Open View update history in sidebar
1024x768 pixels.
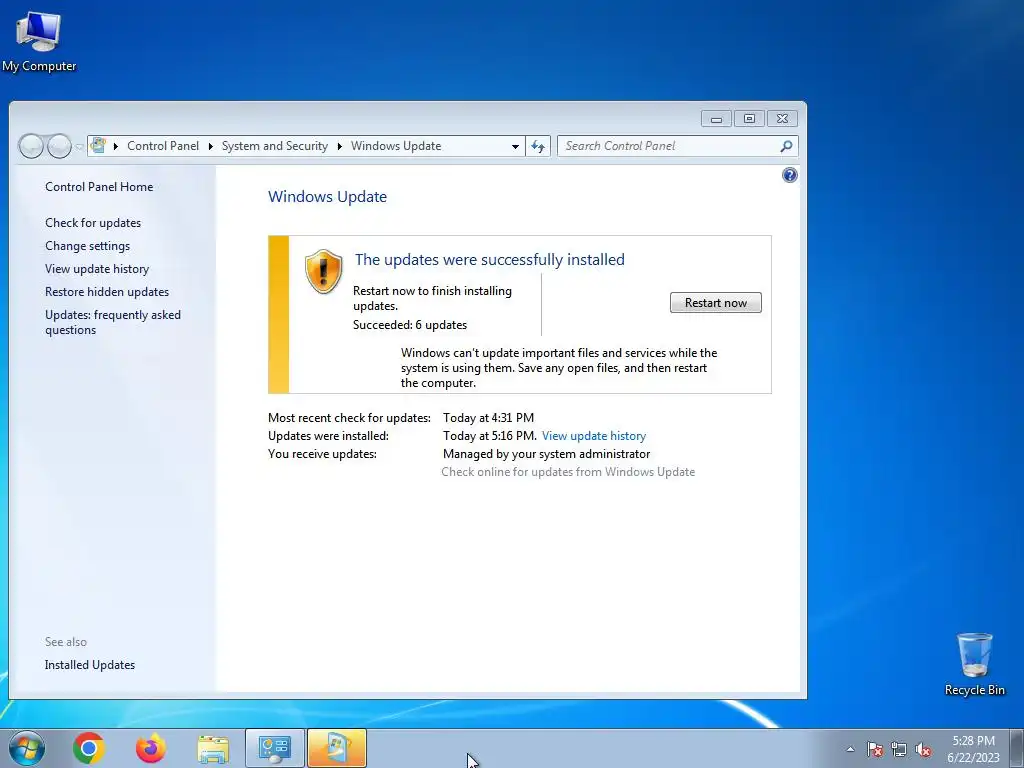pos(97,268)
